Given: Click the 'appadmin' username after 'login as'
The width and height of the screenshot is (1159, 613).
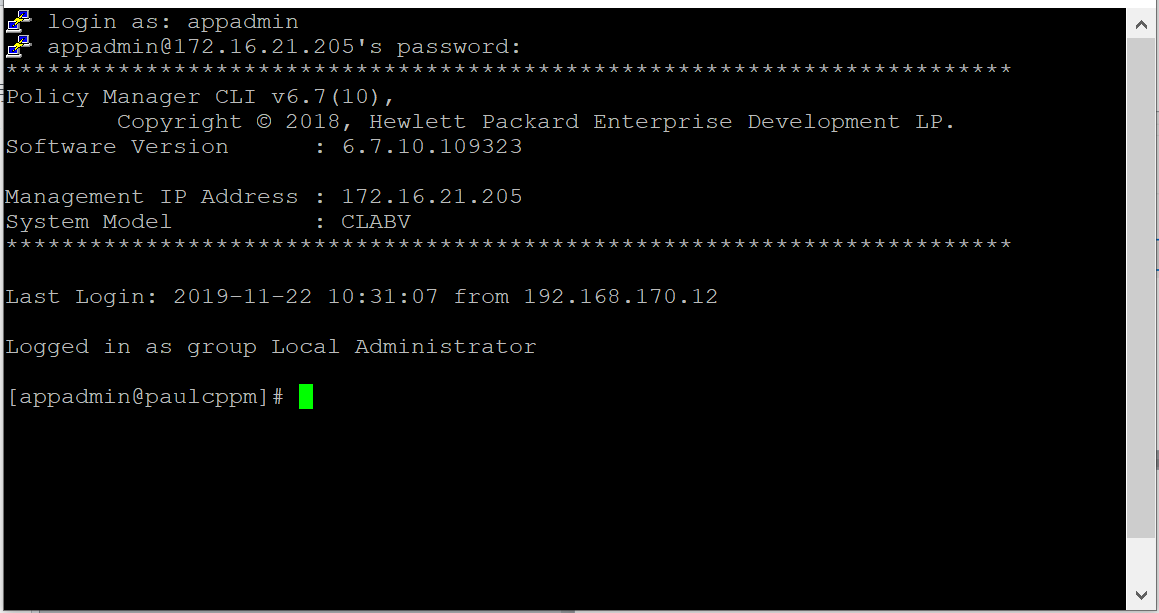Looking at the screenshot, I should [x=242, y=22].
